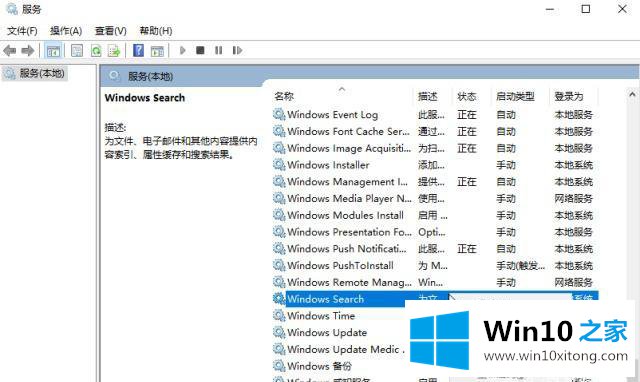640x382 pixels.
Task: Open the Help question mark icon
Action: click(138, 50)
